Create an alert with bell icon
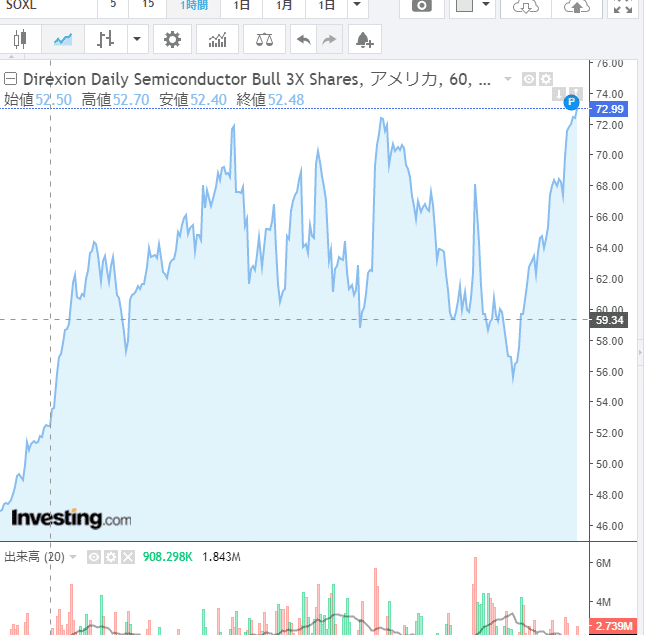This screenshot has height=635, width=647. 365,40
